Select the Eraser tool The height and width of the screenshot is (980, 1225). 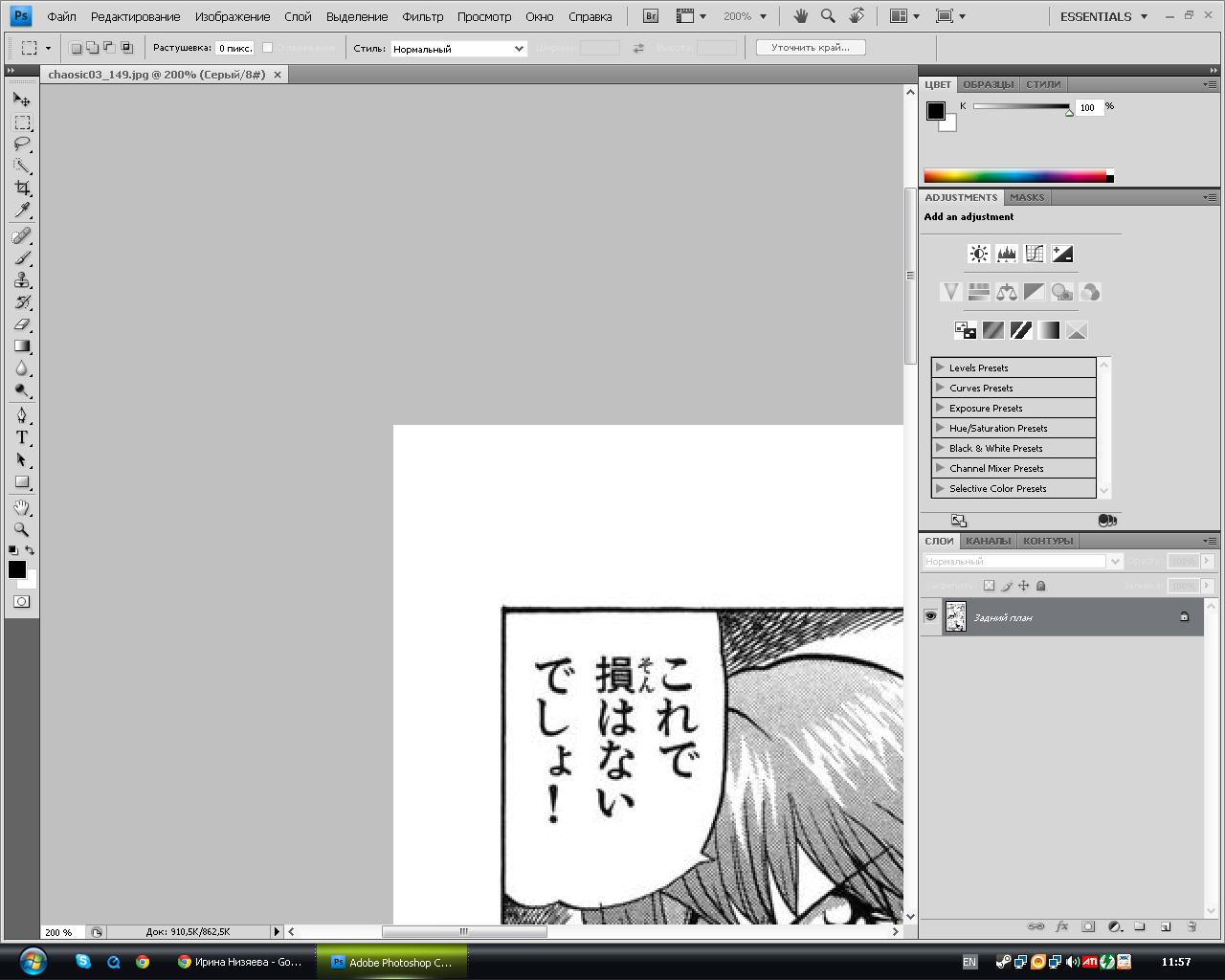22,324
